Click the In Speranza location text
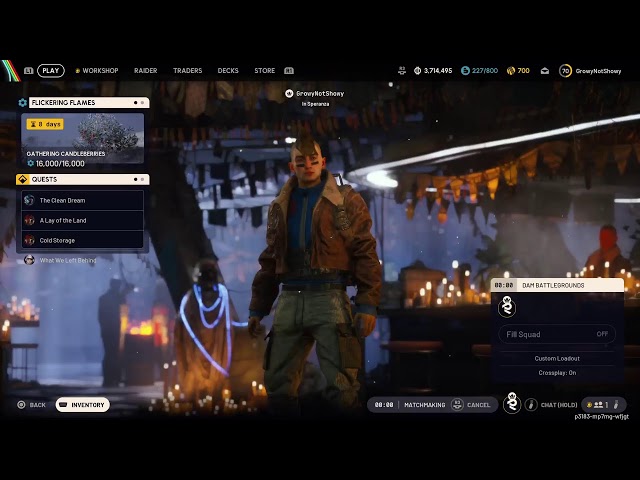This screenshot has height=480, width=640. pos(316,104)
